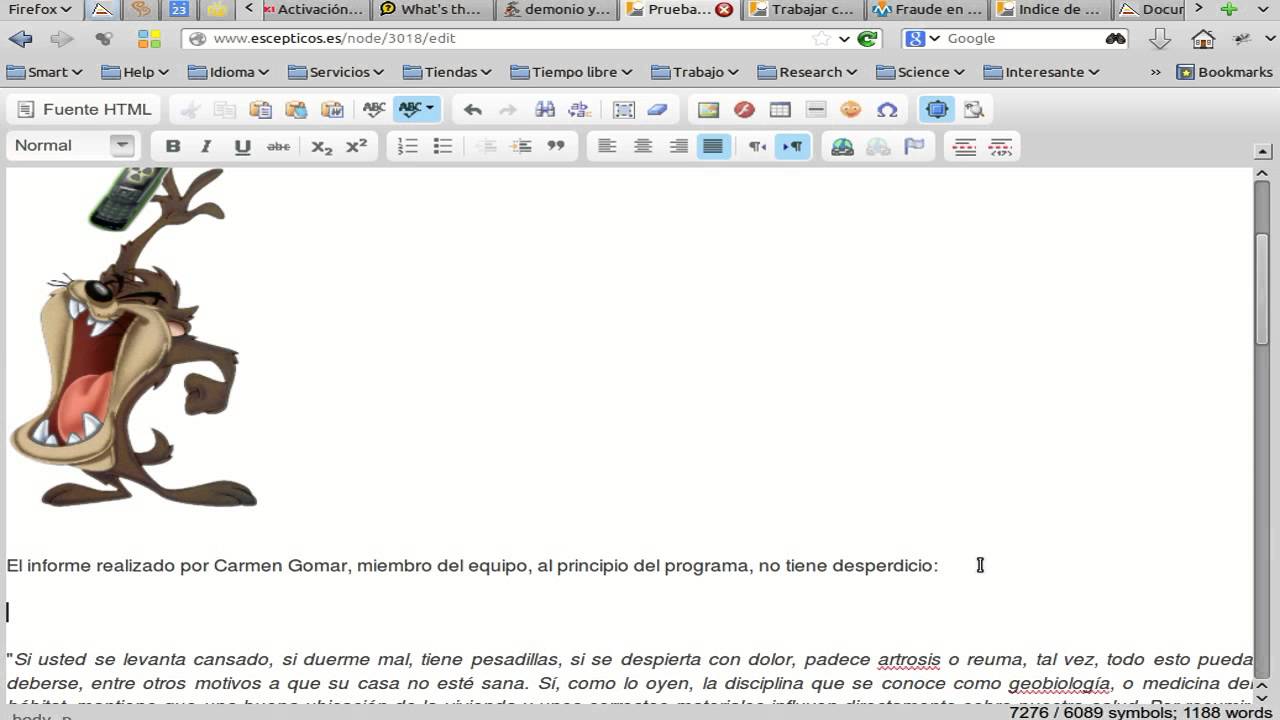Remove formatting with the eraser icon
Screen dimensions: 1280x720
657,109
